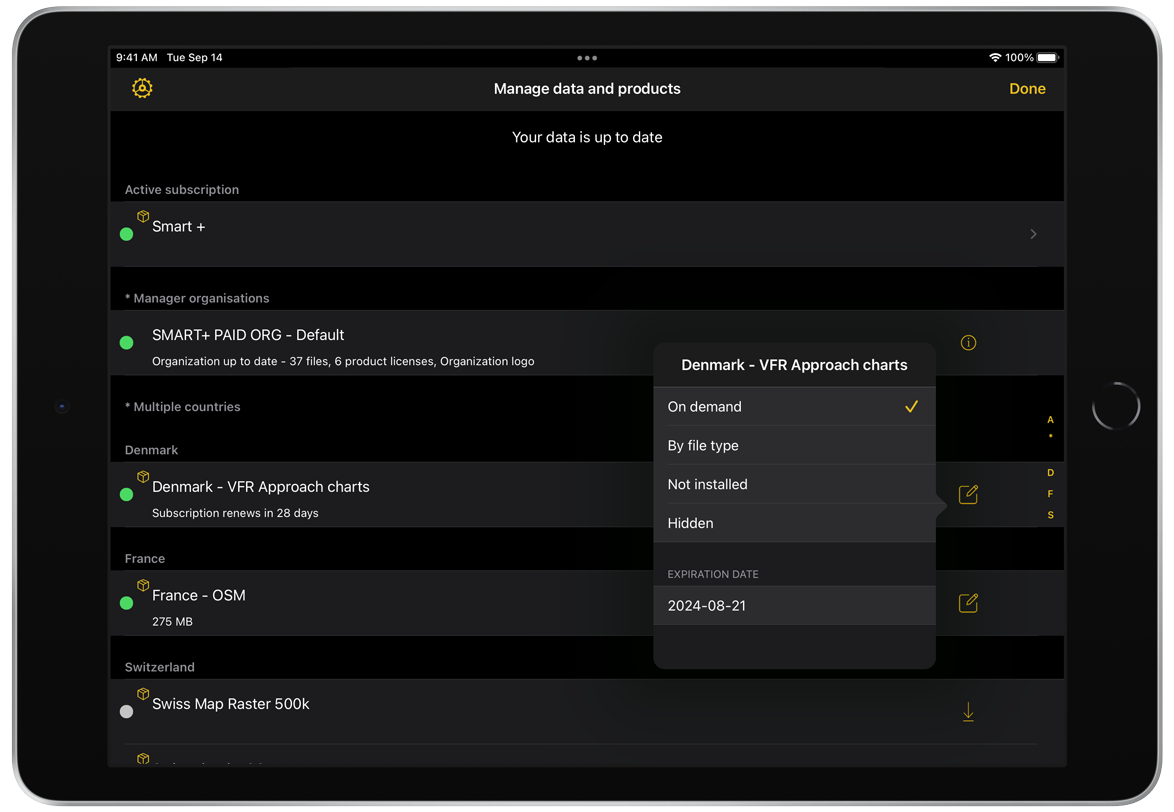Tap the battery status icon

point(1048,58)
